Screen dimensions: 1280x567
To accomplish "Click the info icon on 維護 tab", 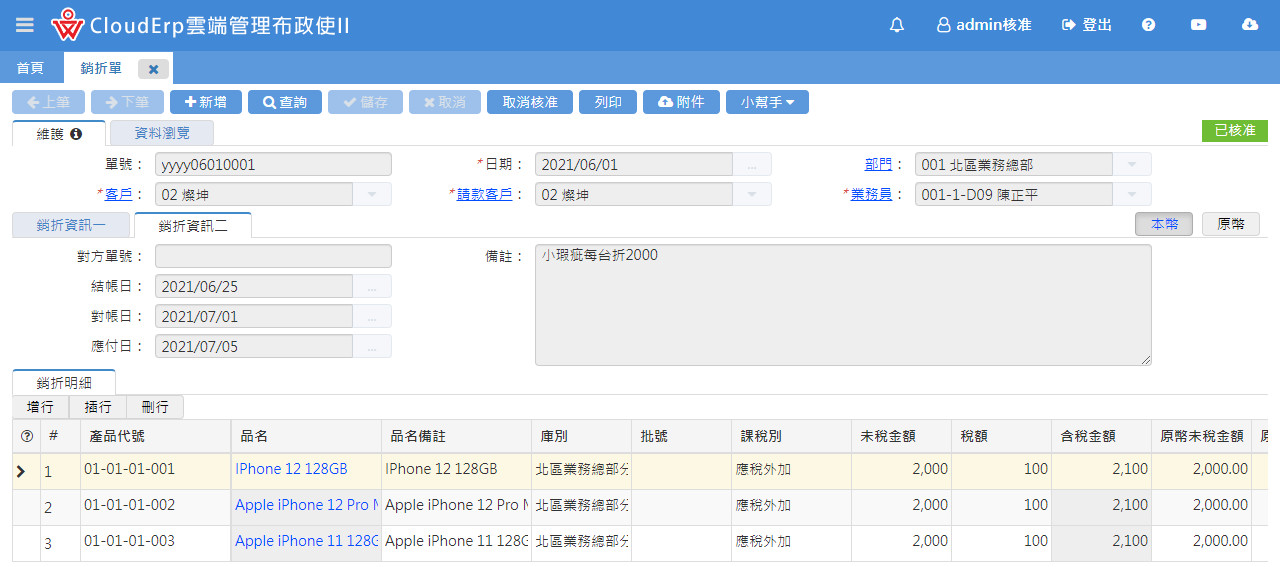I will coord(76,133).
